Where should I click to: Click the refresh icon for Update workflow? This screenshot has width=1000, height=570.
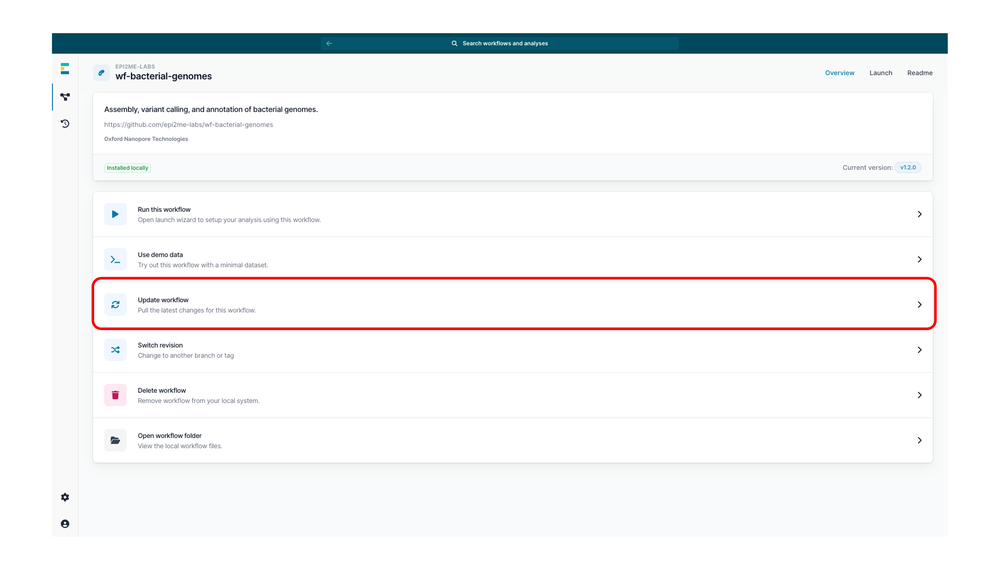pyautogui.click(x=115, y=305)
